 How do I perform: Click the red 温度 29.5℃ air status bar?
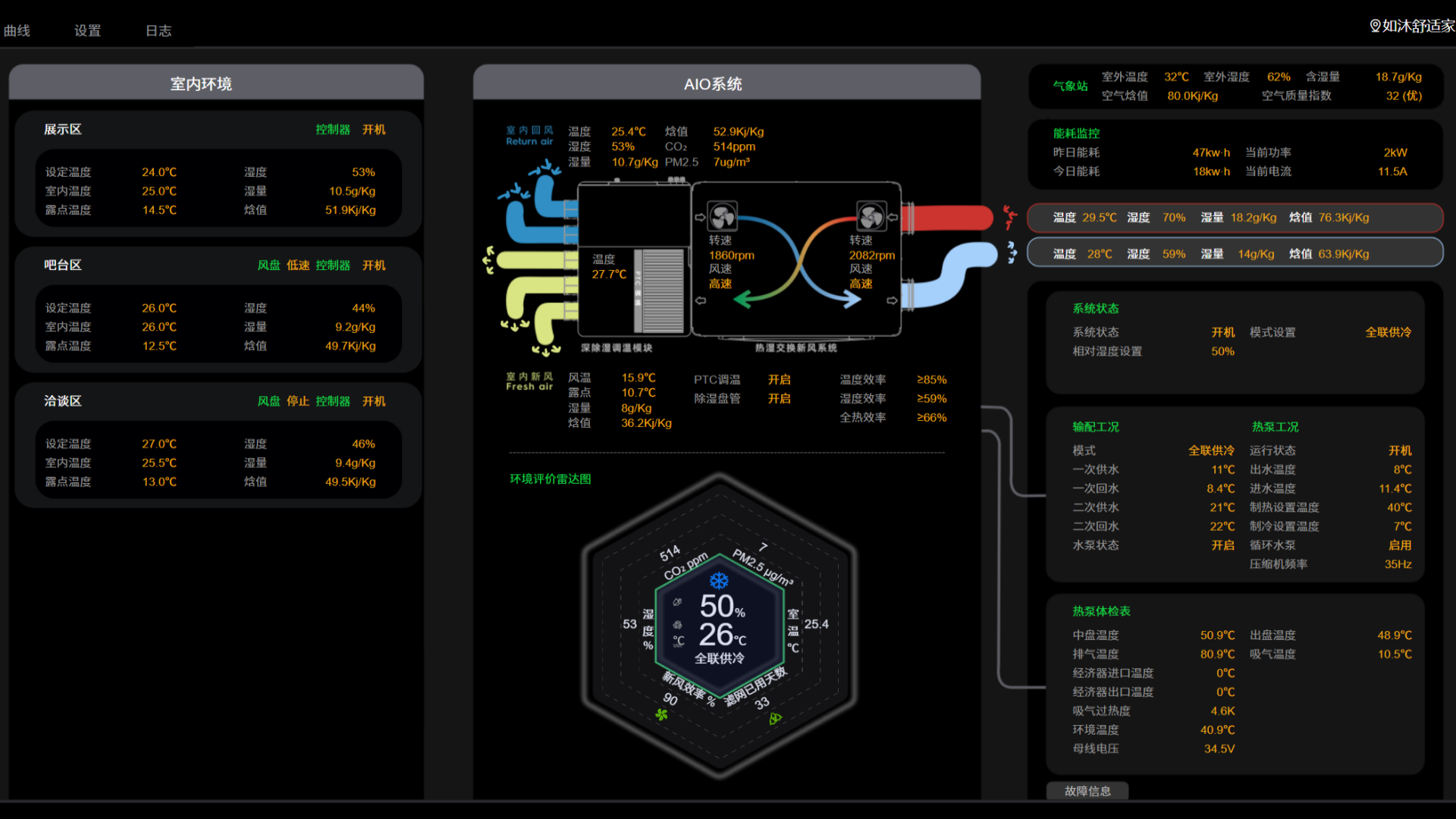tap(1235, 218)
